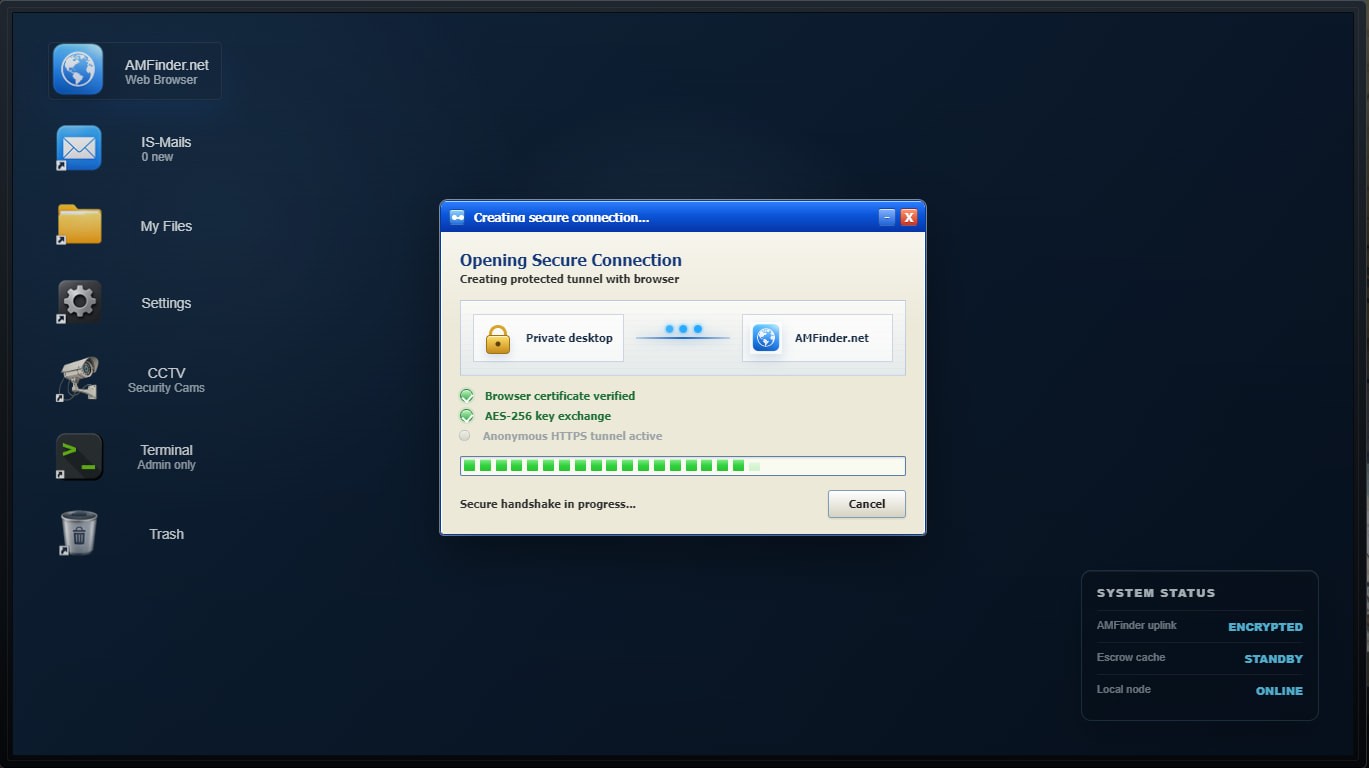Click the IS-Mails label
1369x768 pixels.
coord(166,142)
